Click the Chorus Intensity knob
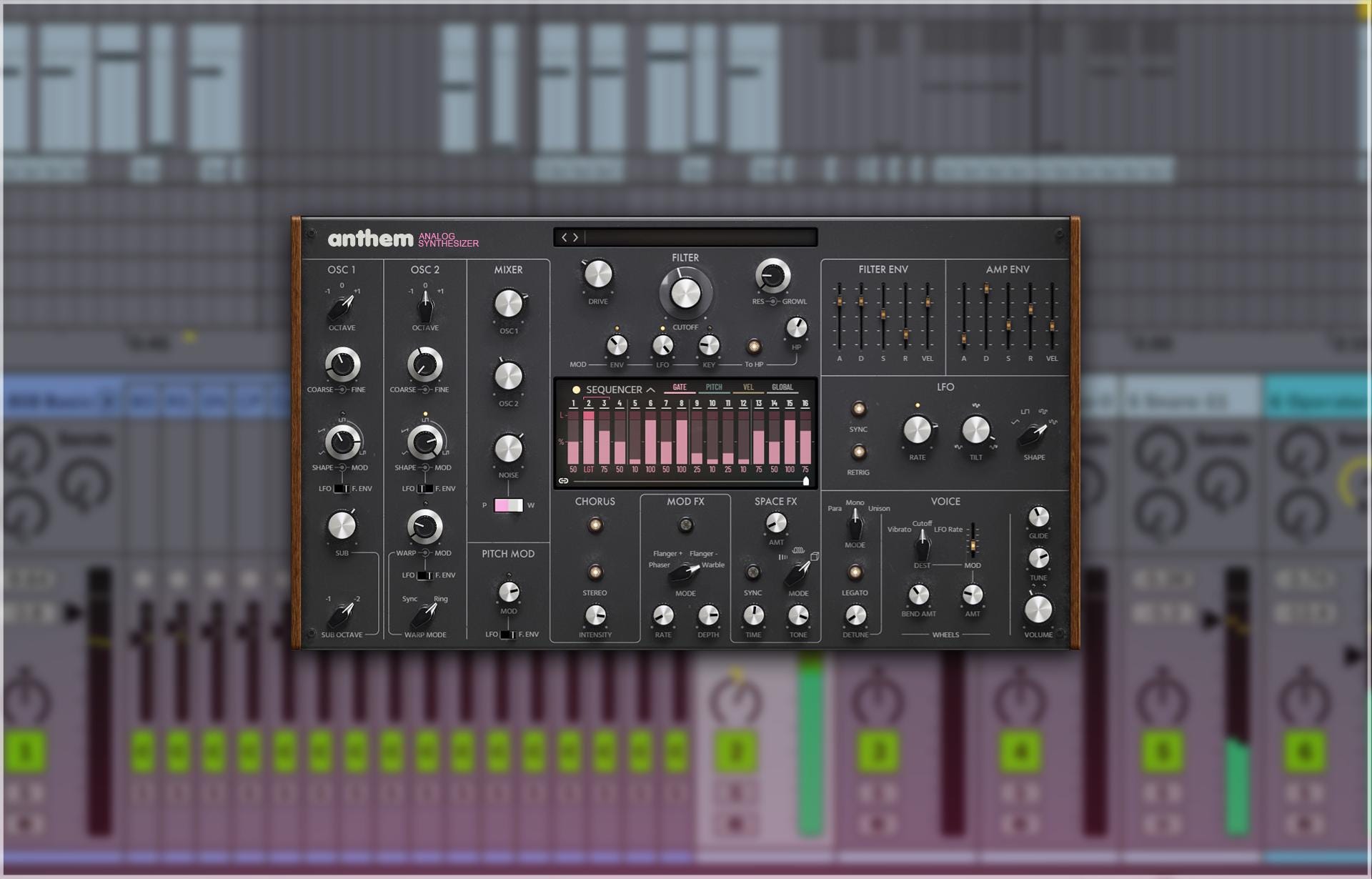The image size is (1372, 879). [x=595, y=615]
